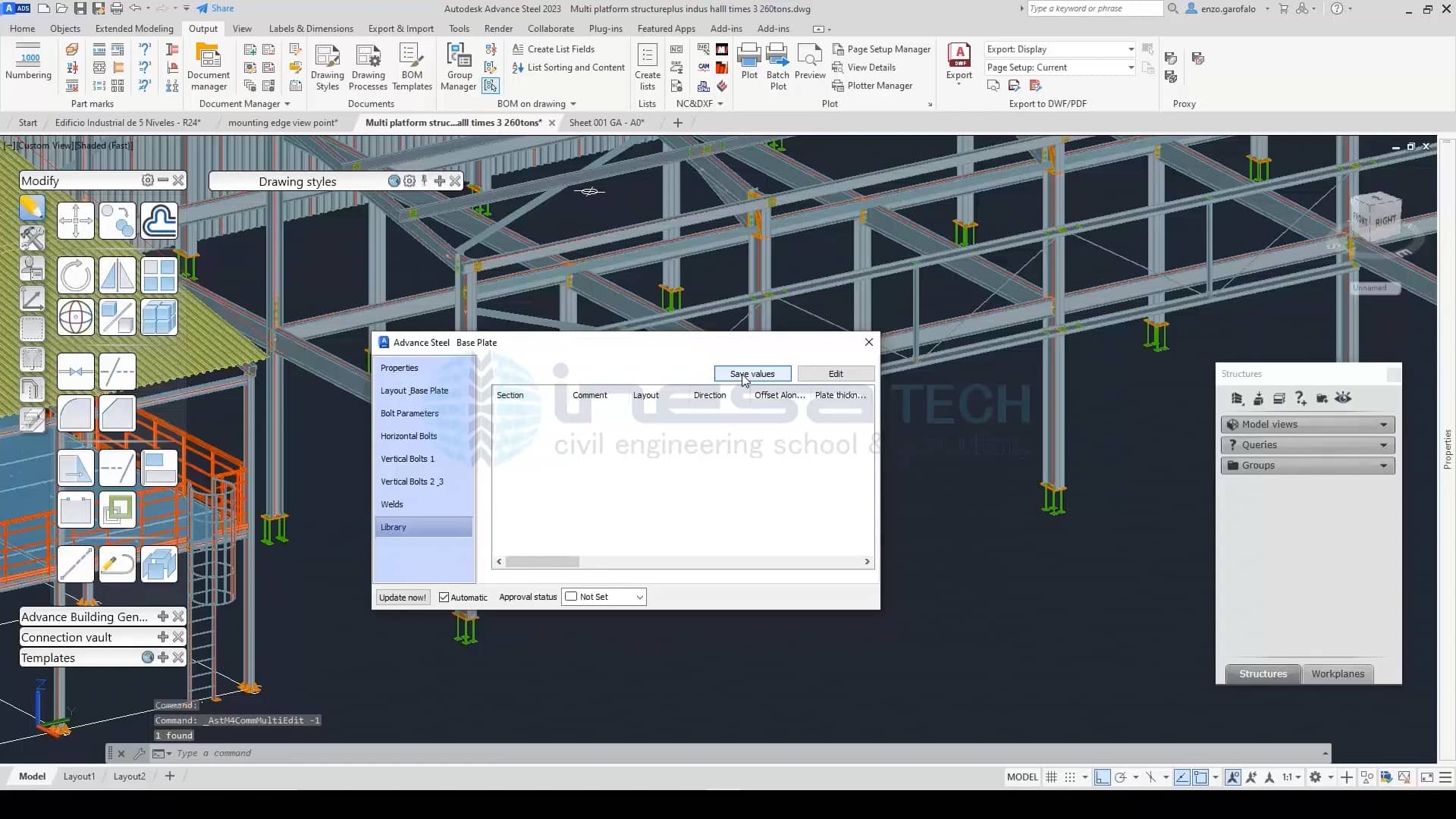Toggle grid display in the status bar
Viewport: 1456px width, 819px height.
pos(1051,777)
